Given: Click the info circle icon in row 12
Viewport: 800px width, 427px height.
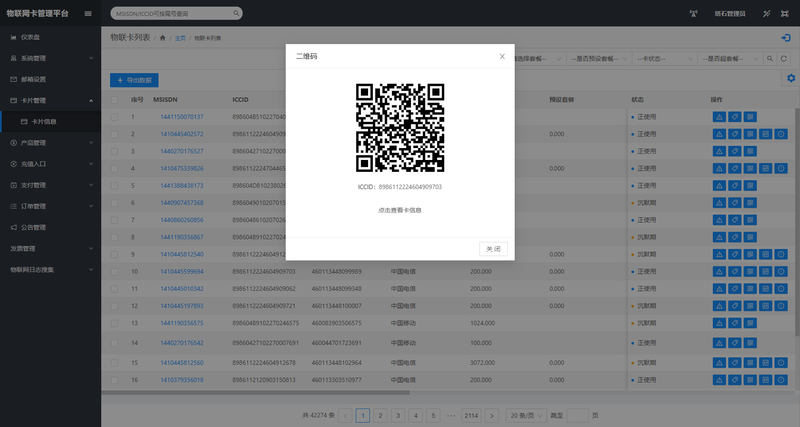Looking at the screenshot, I should (x=781, y=306).
